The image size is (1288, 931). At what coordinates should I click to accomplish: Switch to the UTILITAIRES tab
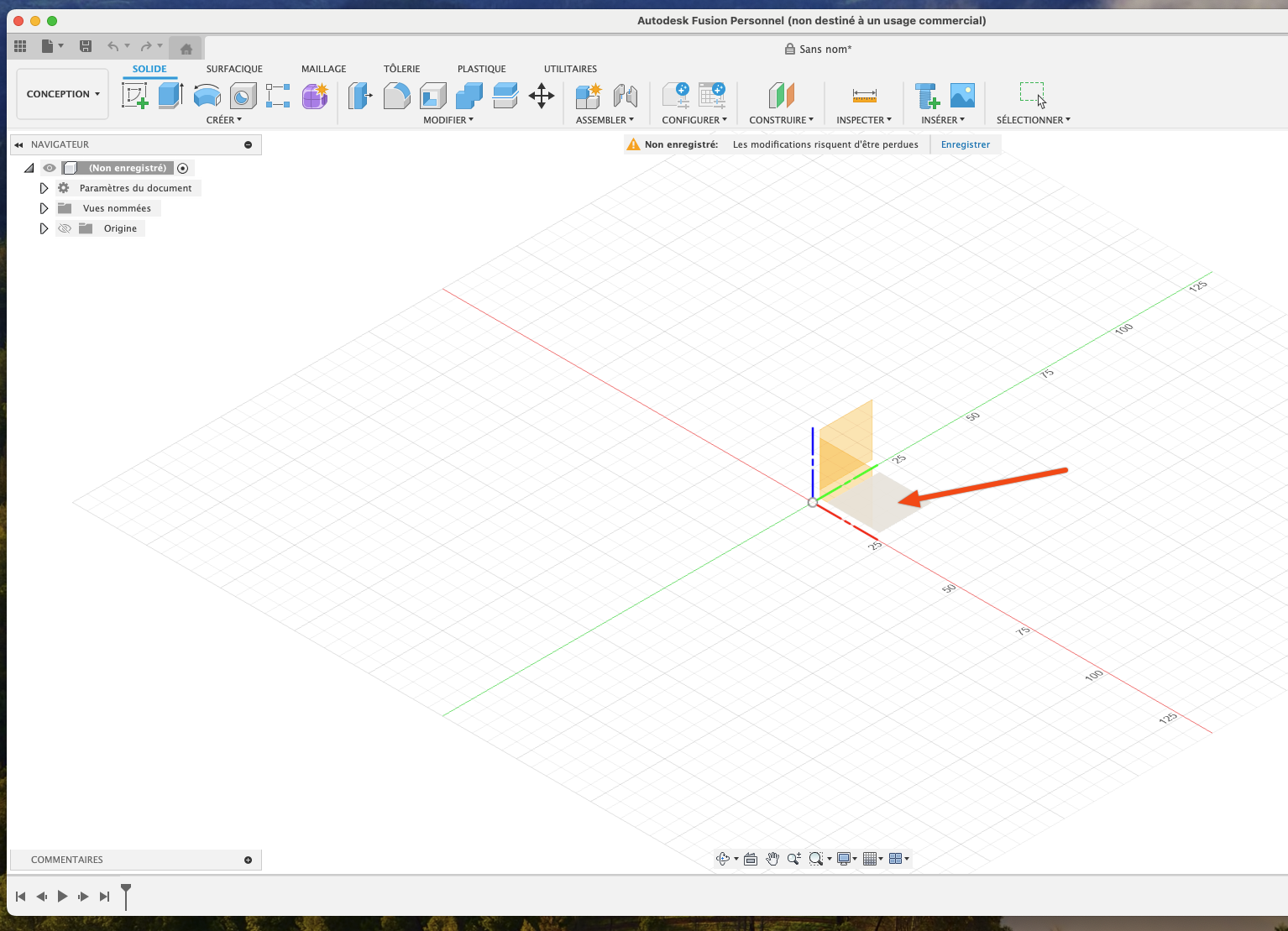[571, 69]
